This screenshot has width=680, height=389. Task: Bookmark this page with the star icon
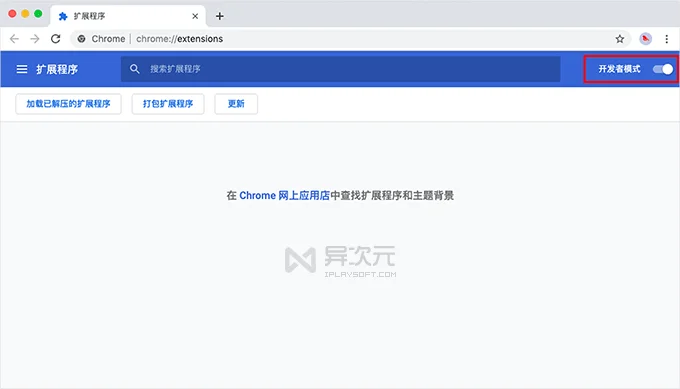[620, 39]
